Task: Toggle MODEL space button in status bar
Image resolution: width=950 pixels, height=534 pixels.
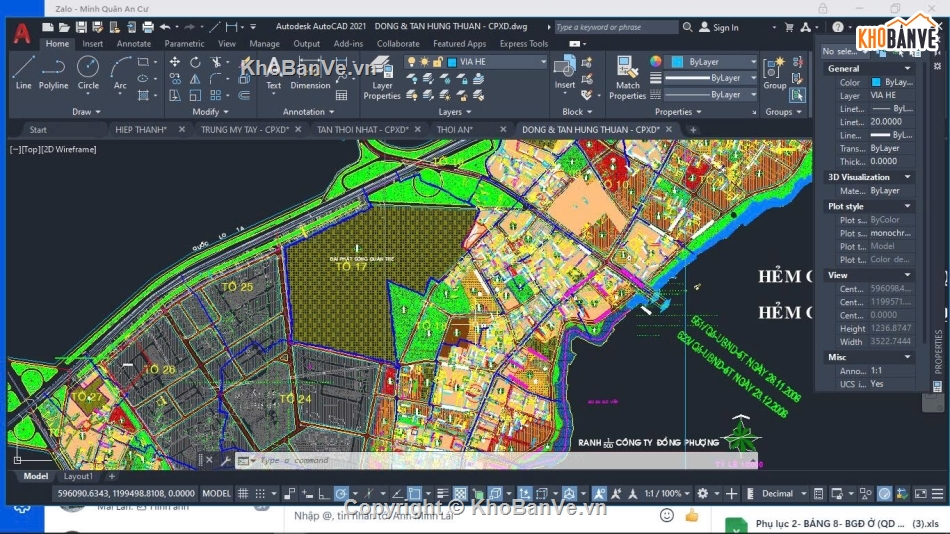Action: click(x=216, y=493)
